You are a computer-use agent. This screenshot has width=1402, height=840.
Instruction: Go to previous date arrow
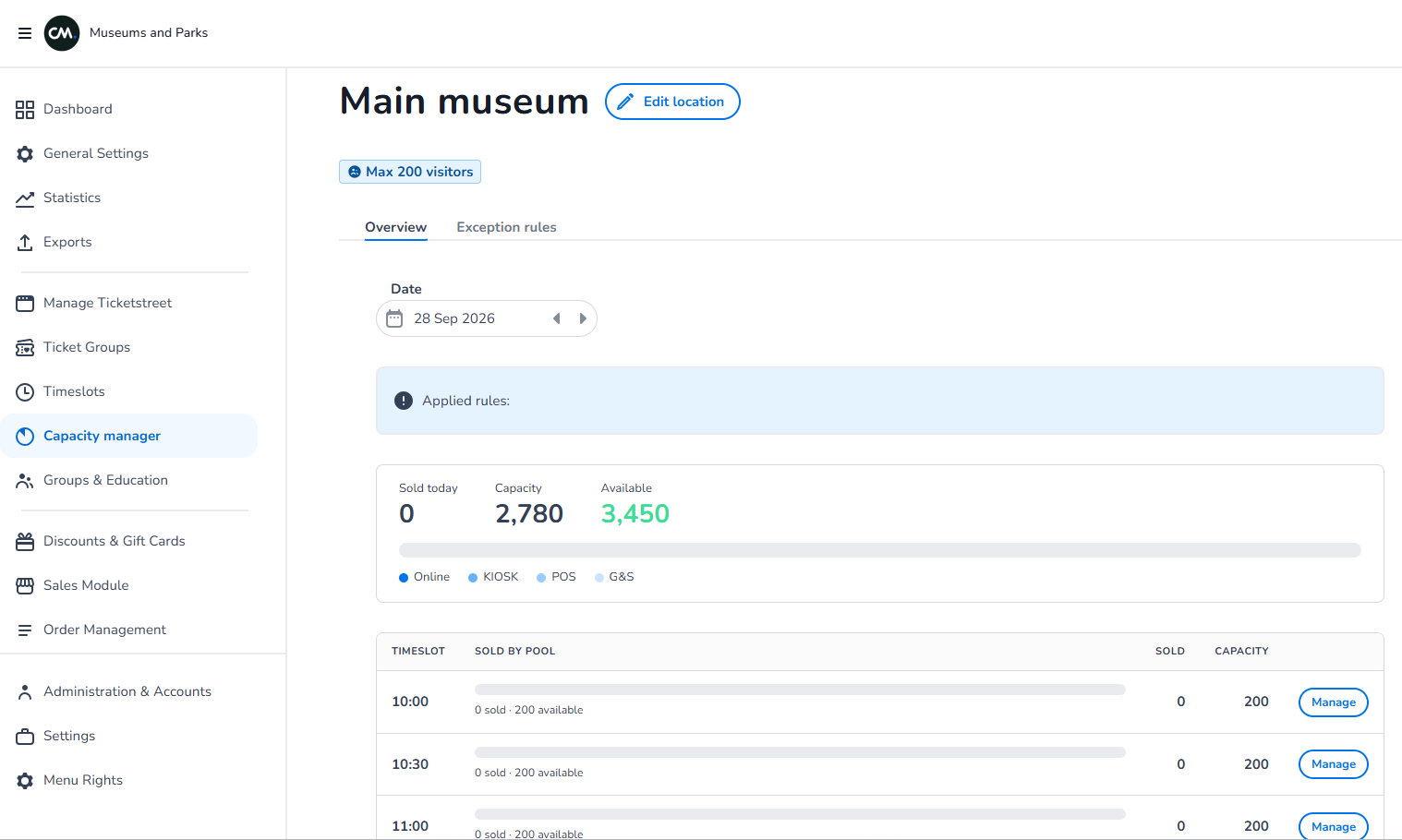click(x=557, y=318)
